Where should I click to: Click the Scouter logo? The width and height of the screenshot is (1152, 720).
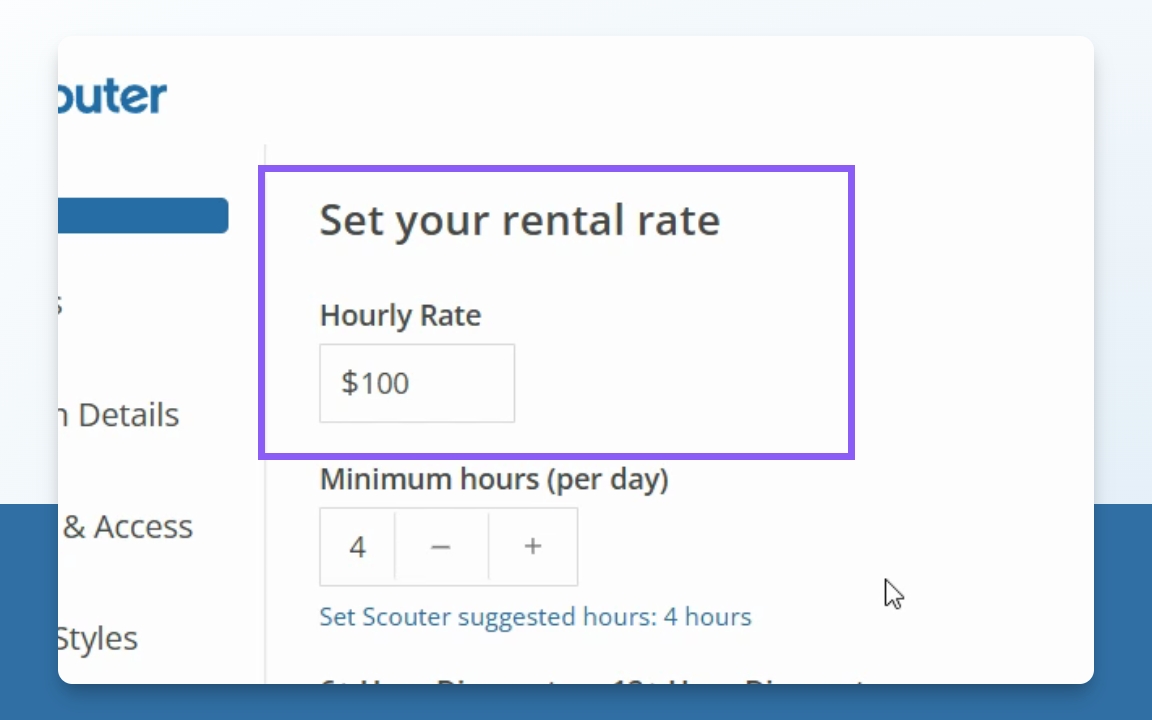pos(112,97)
